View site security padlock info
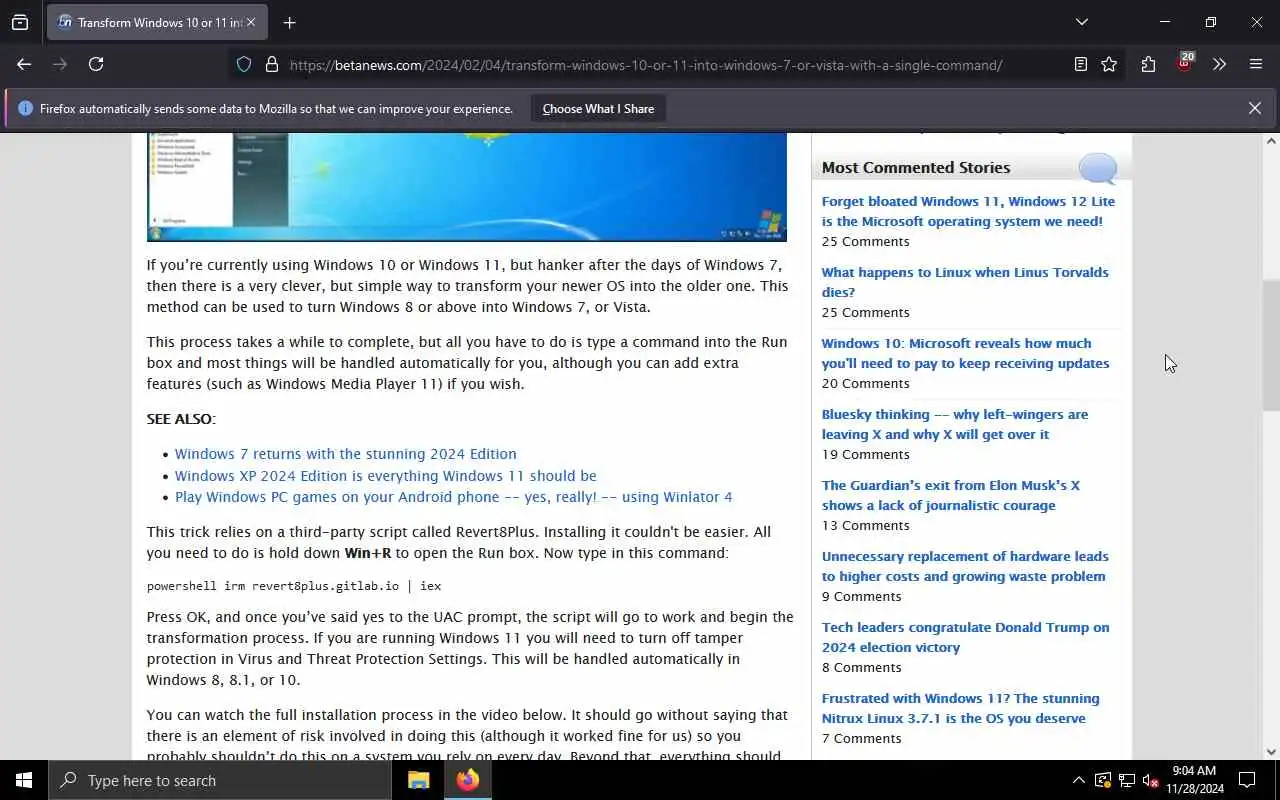This screenshot has width=1280, height=800. point(271,64)
